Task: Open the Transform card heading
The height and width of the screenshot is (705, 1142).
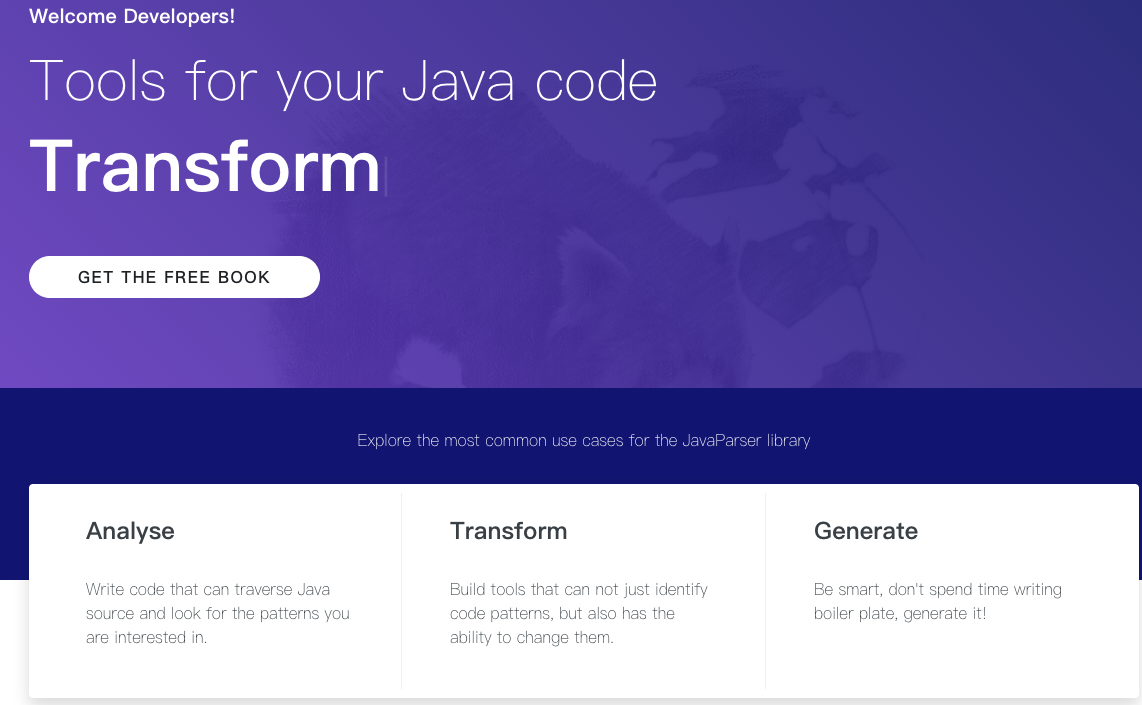Action: [508, 531]
